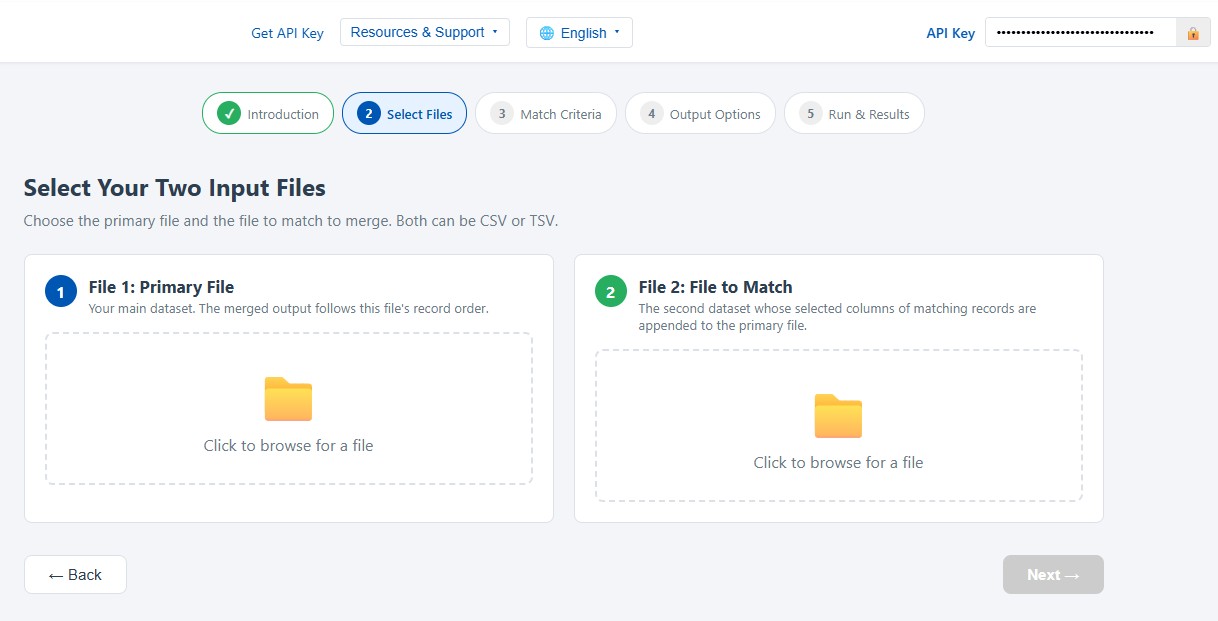The image size is (1218, 621).
Task: Click 'Choose the primary file and the file...' text
Action: pyautogui.click(x=291, y=220)
